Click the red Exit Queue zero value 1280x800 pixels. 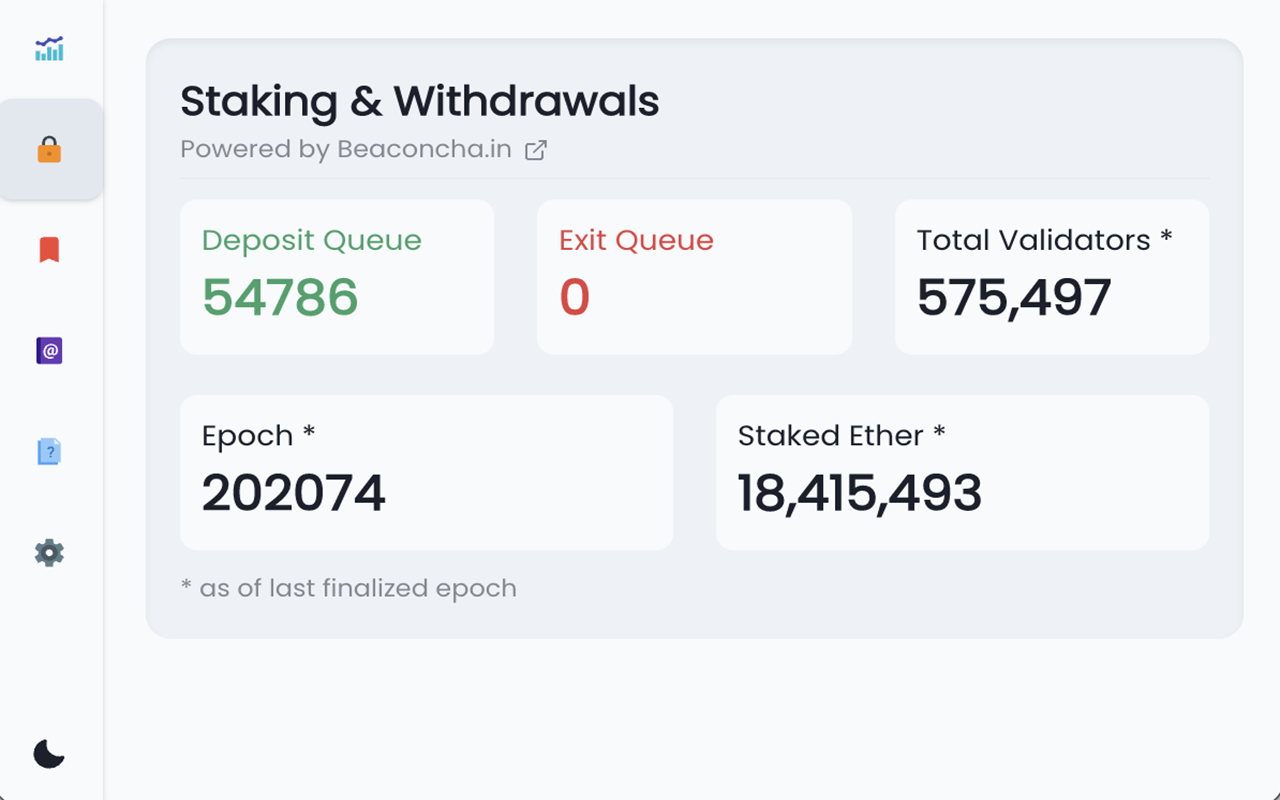[575, 297]
